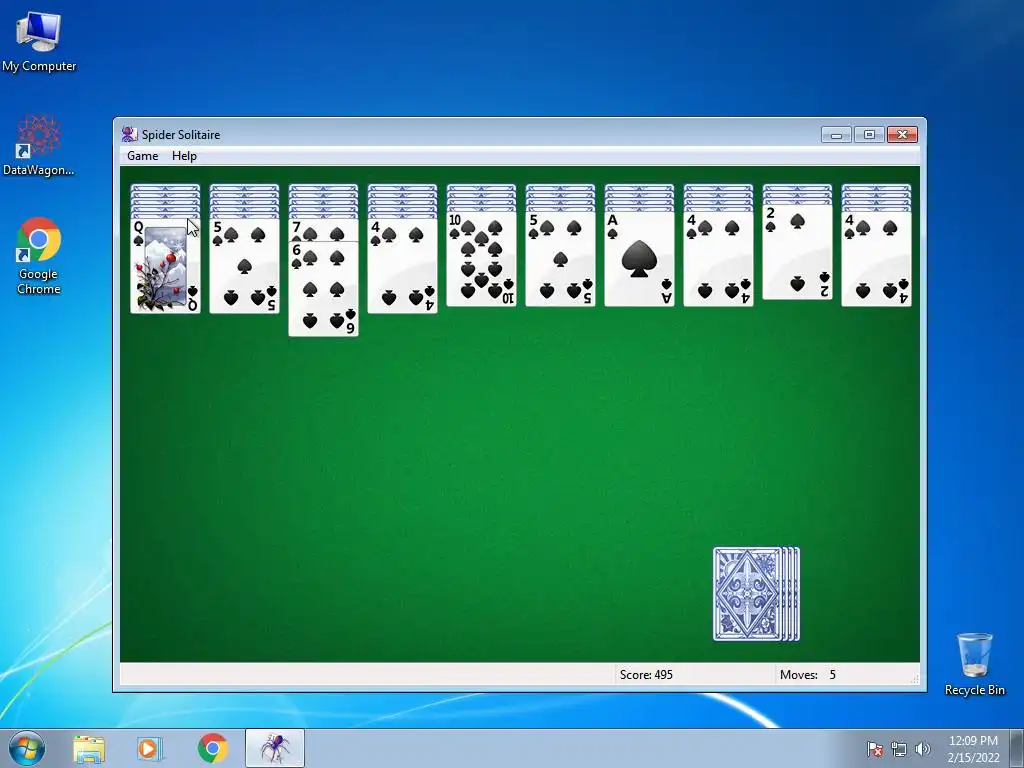This screenshot has height=768, width=1024.
Task: Open Windows Explorer from taskbar
Action: tap(89, 749)
